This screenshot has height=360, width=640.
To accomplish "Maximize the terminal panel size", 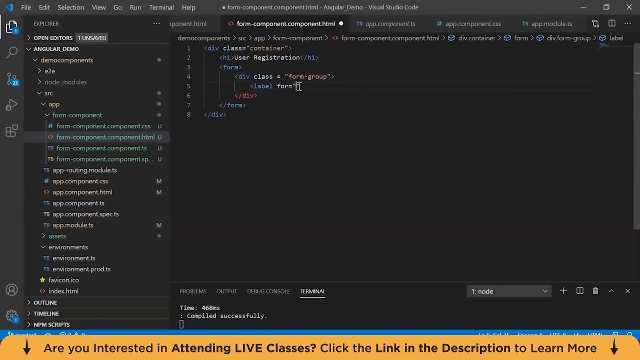I will (611, 291).
